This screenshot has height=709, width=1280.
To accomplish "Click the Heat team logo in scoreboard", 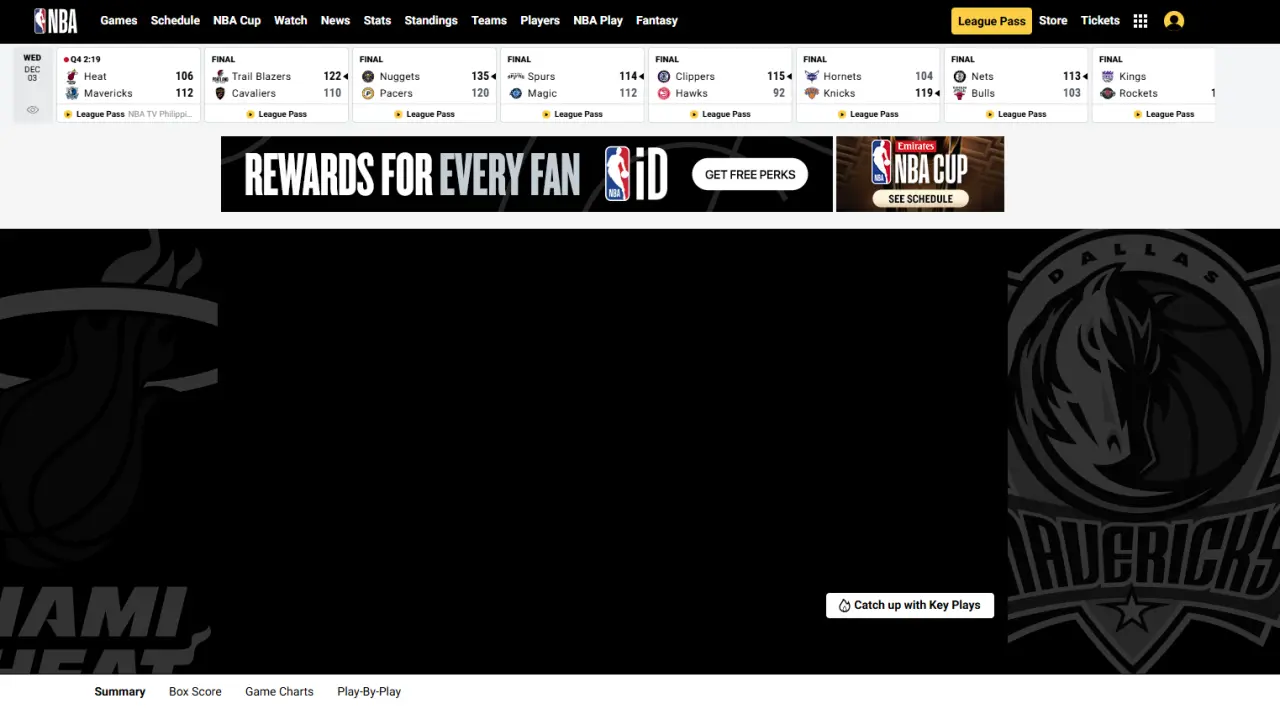I will coord(71,77).
